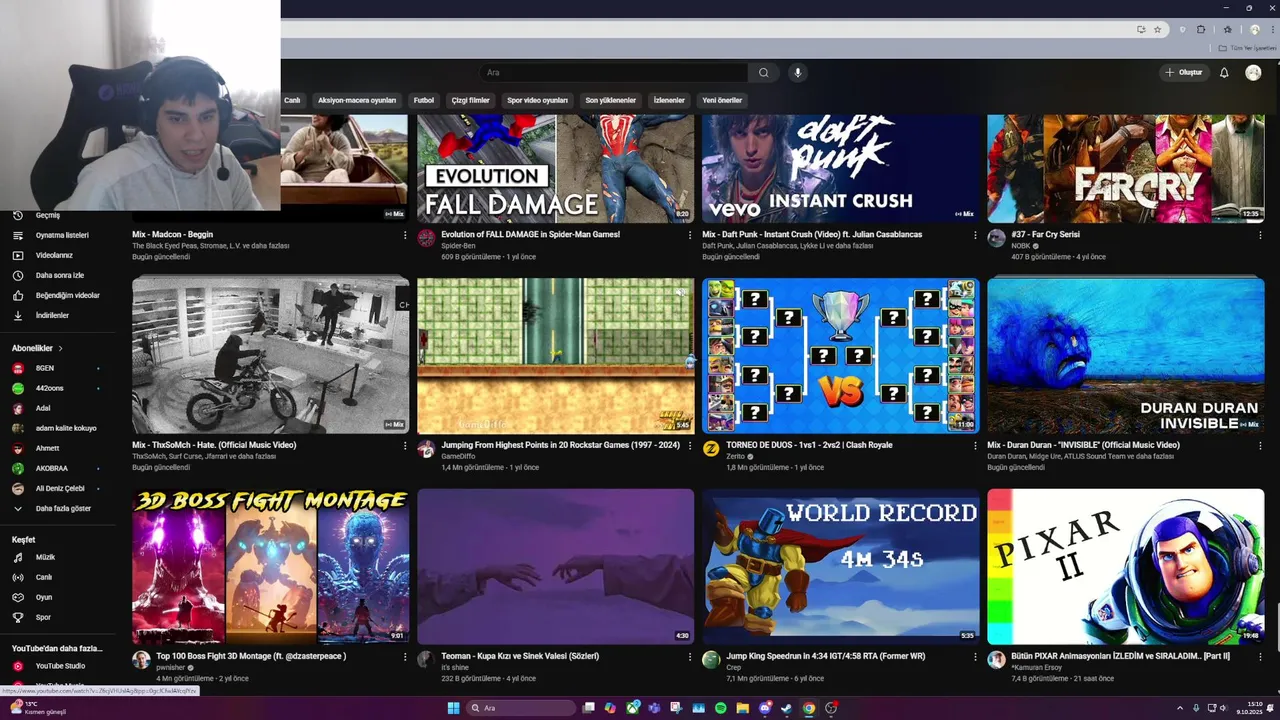The image size is (1280, 720).
Task: Play Jump King WORLD RECORD thumbnail
Action: [x=840, y=566]
